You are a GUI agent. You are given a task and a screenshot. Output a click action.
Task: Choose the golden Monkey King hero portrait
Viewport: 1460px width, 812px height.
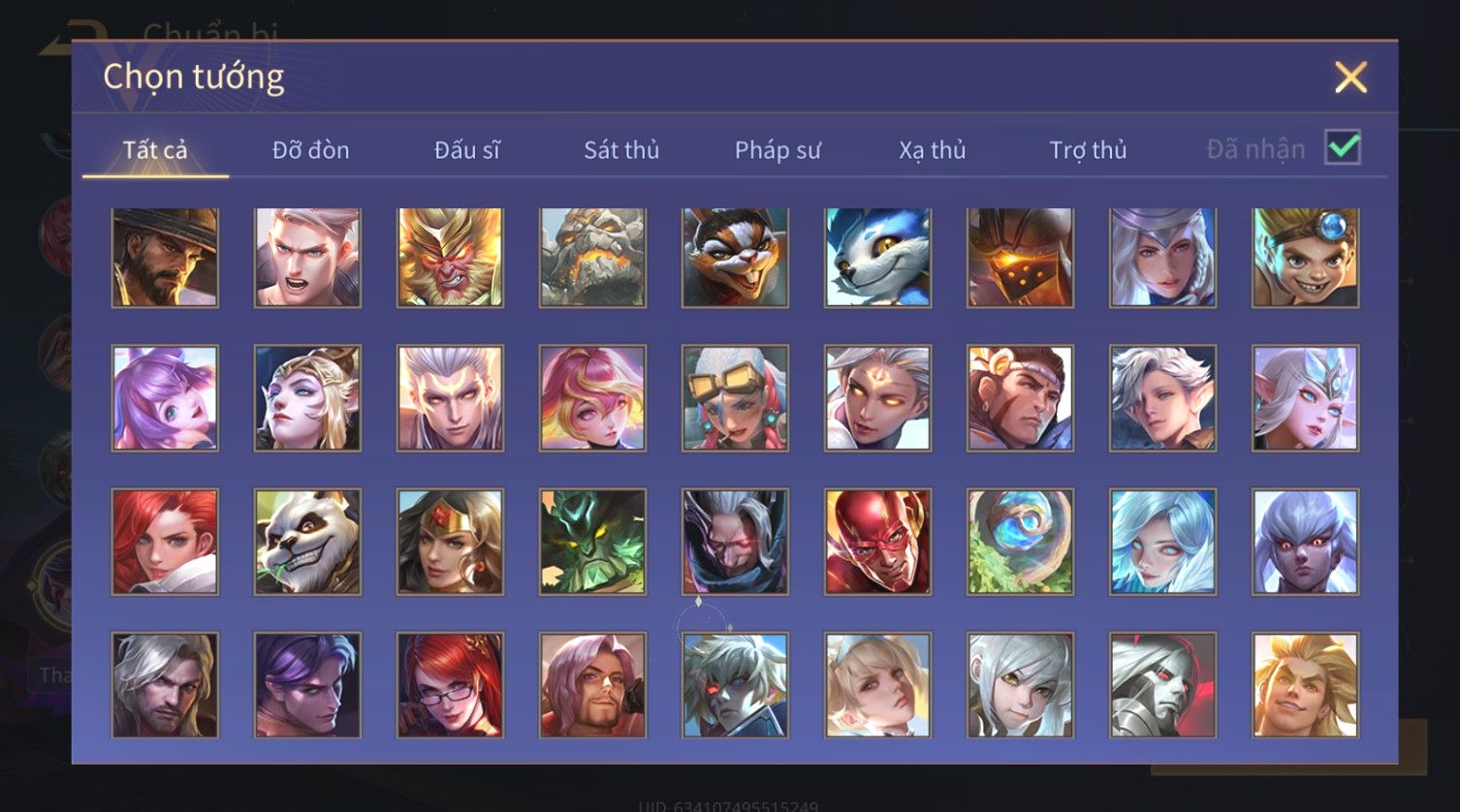pos(450,258)
